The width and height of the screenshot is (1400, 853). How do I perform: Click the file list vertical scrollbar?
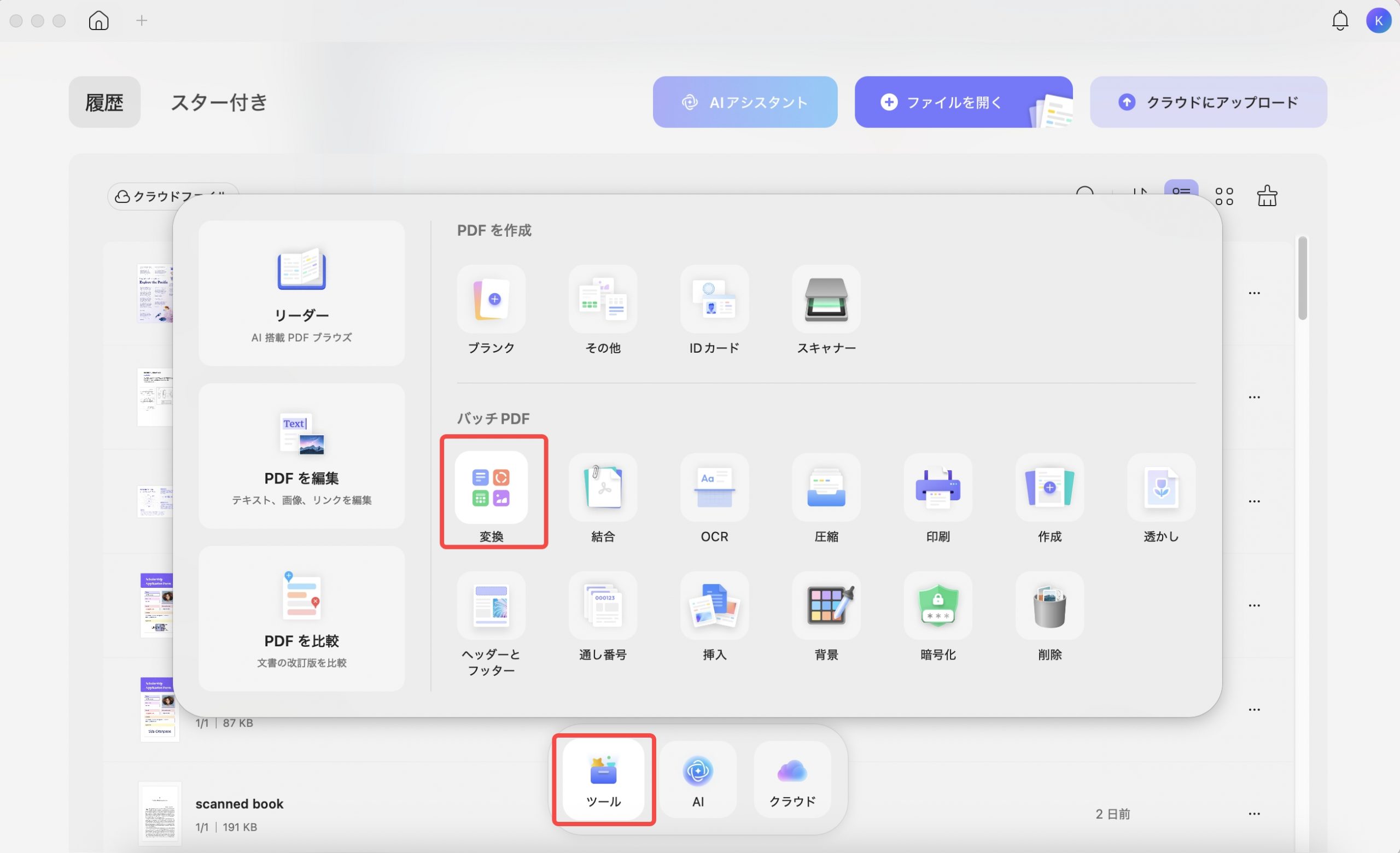[x=1302, y=278]
